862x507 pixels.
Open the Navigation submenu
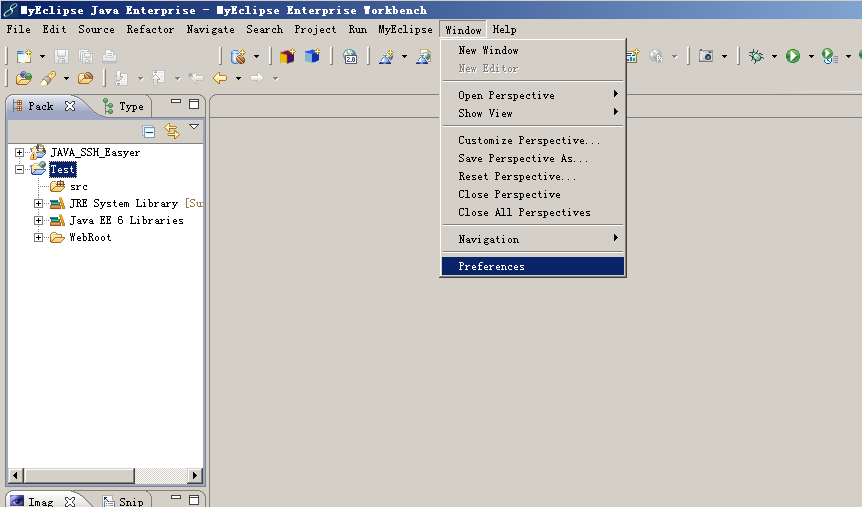pyautogui.click(x=533, y=239)
